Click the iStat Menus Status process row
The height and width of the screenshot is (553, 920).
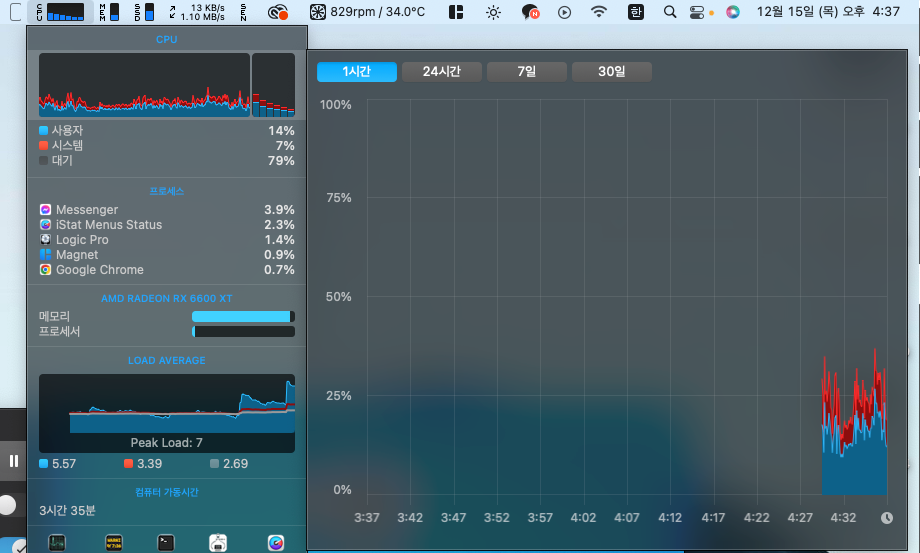click(167, 225)
